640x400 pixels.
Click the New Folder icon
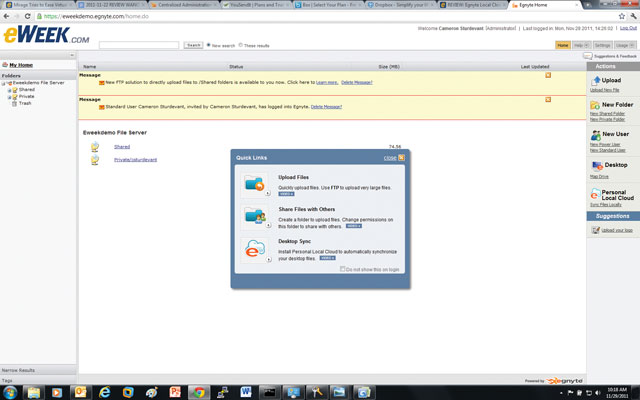[x=595, y=104]
